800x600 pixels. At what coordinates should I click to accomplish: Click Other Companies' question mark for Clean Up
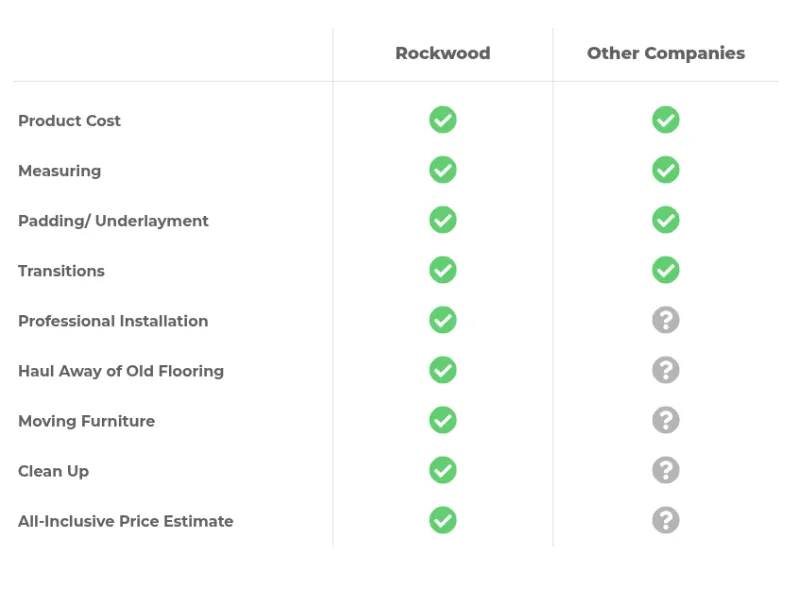point(666,470)
